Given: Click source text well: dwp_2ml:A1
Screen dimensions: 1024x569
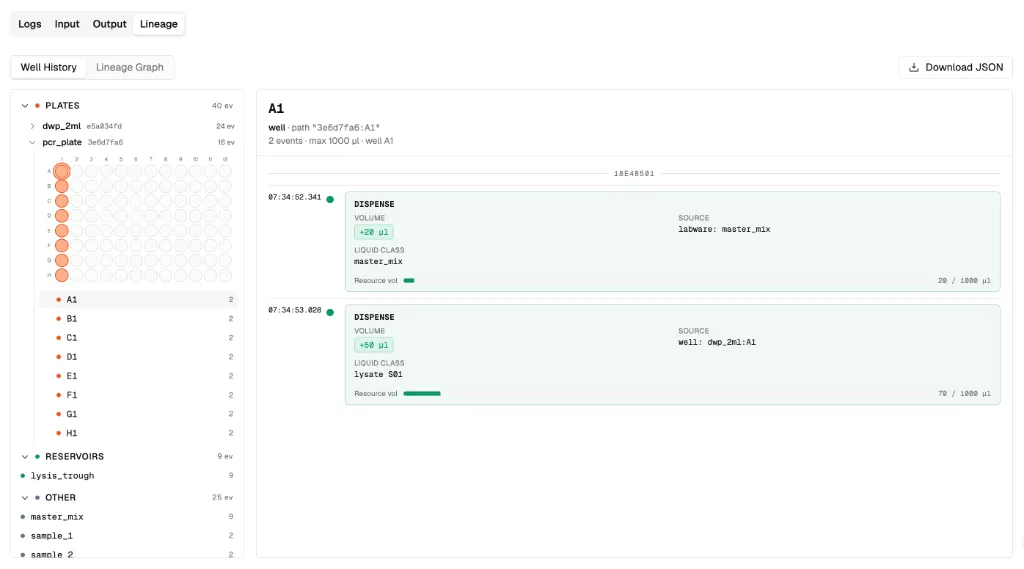Looking at the screenshot, I should point(716,342).
